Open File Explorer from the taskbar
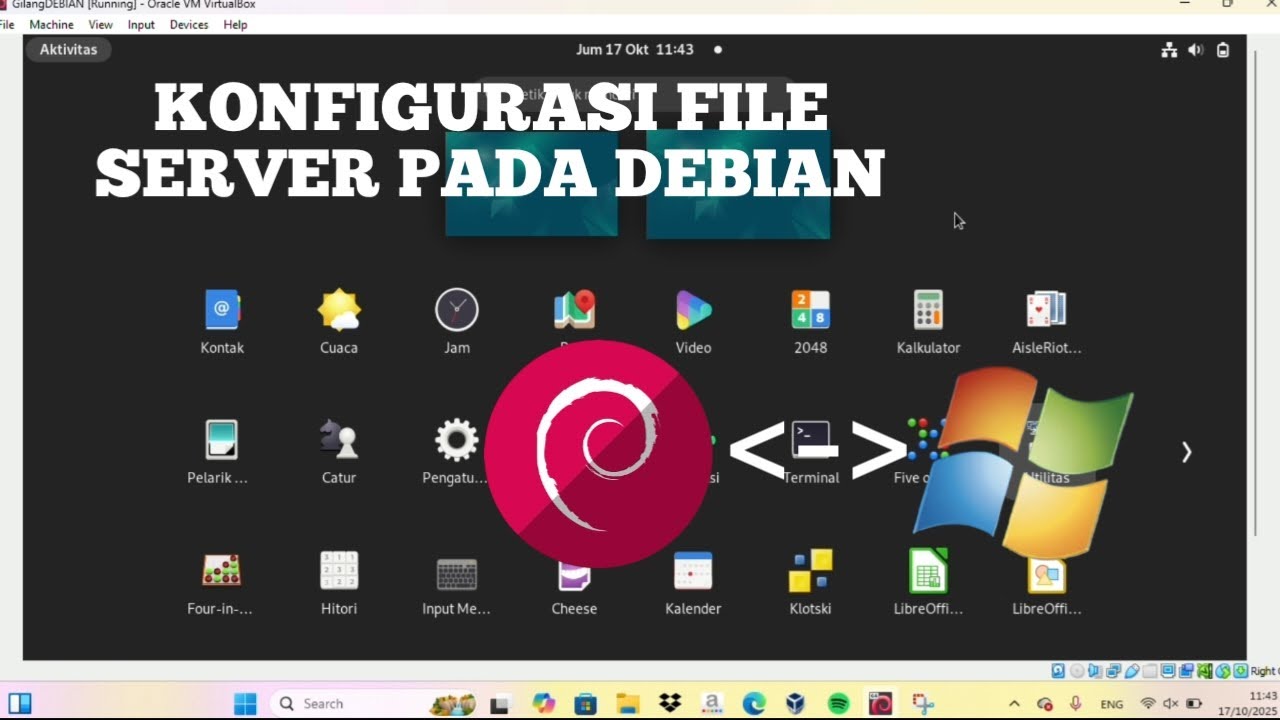The image size is (1280, 720). tap(627, 704)
